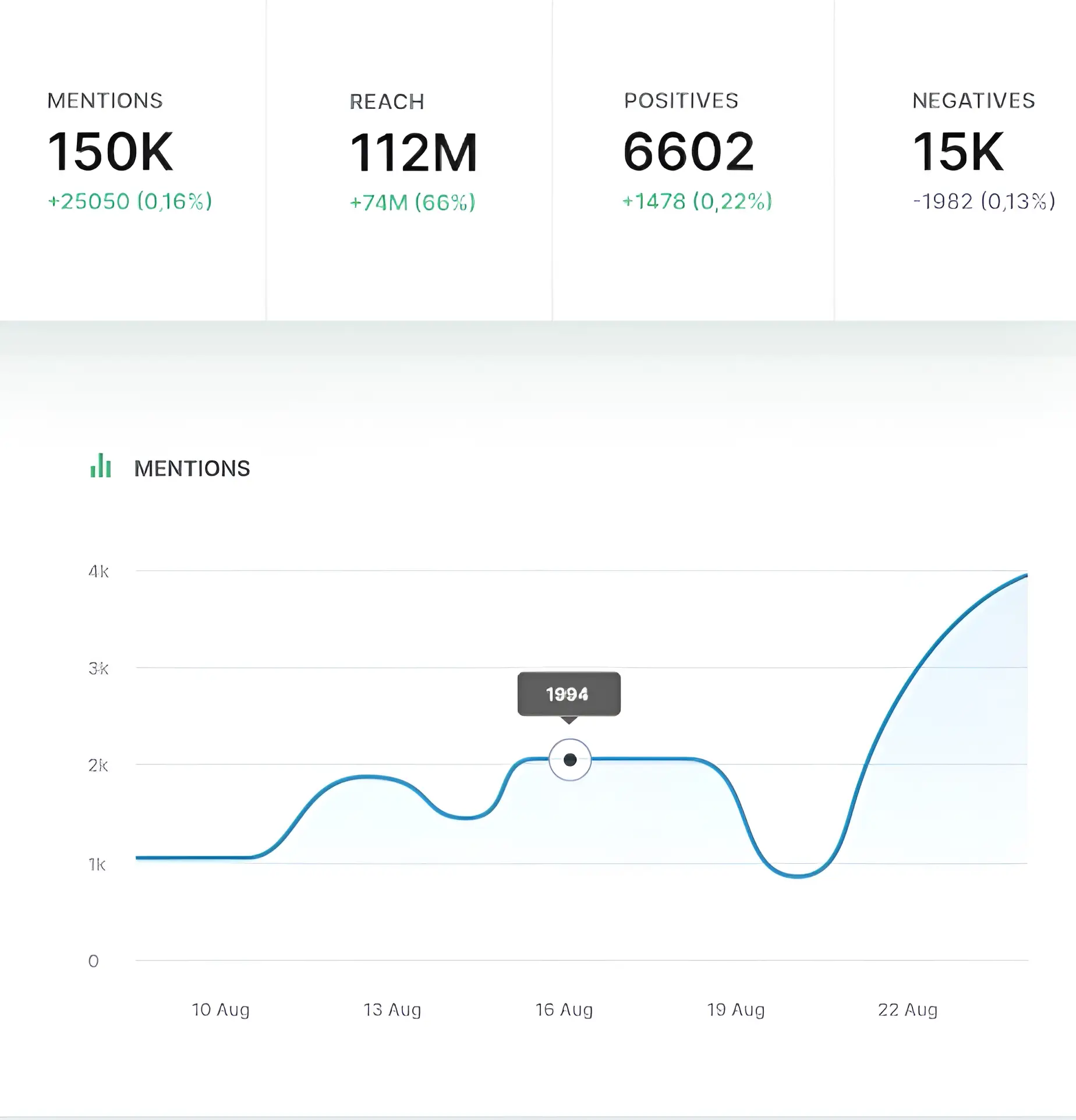Viewport: 1076px width, 1120px height.
Task: Click the MENTIONS label in the top card
Action: [x=105, y=101]
